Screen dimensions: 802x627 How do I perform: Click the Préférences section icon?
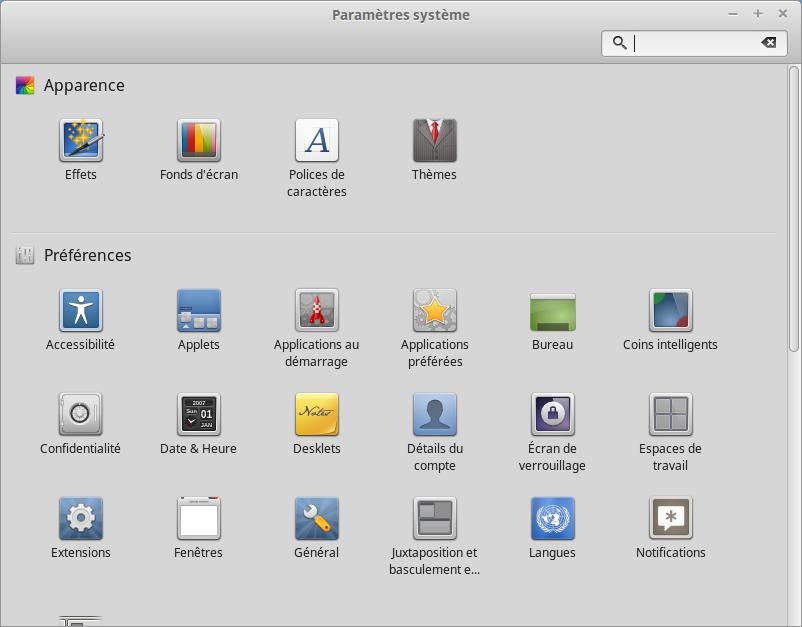pos(25,255)
